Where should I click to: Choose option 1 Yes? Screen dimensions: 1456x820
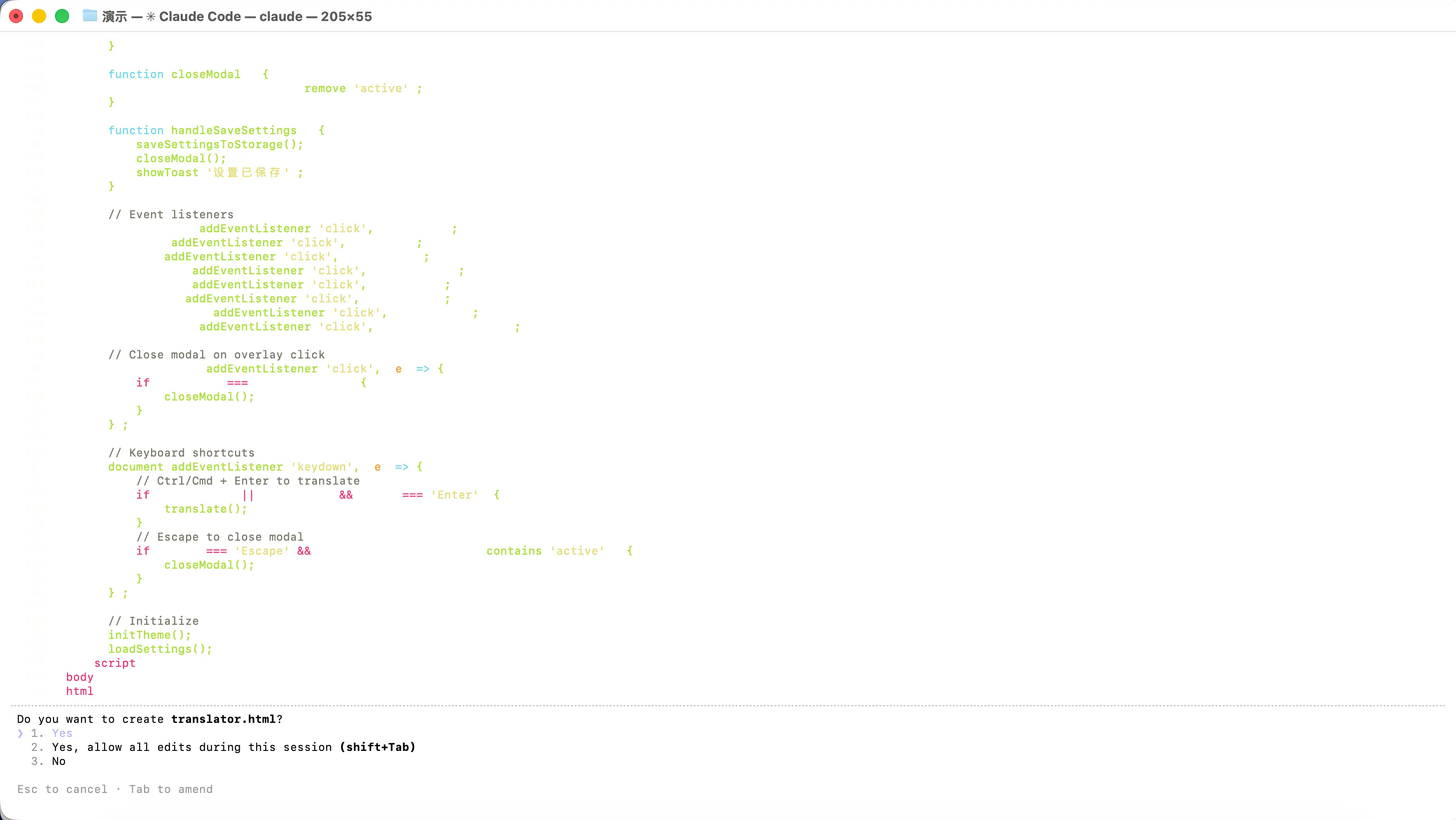coord(62,733)
